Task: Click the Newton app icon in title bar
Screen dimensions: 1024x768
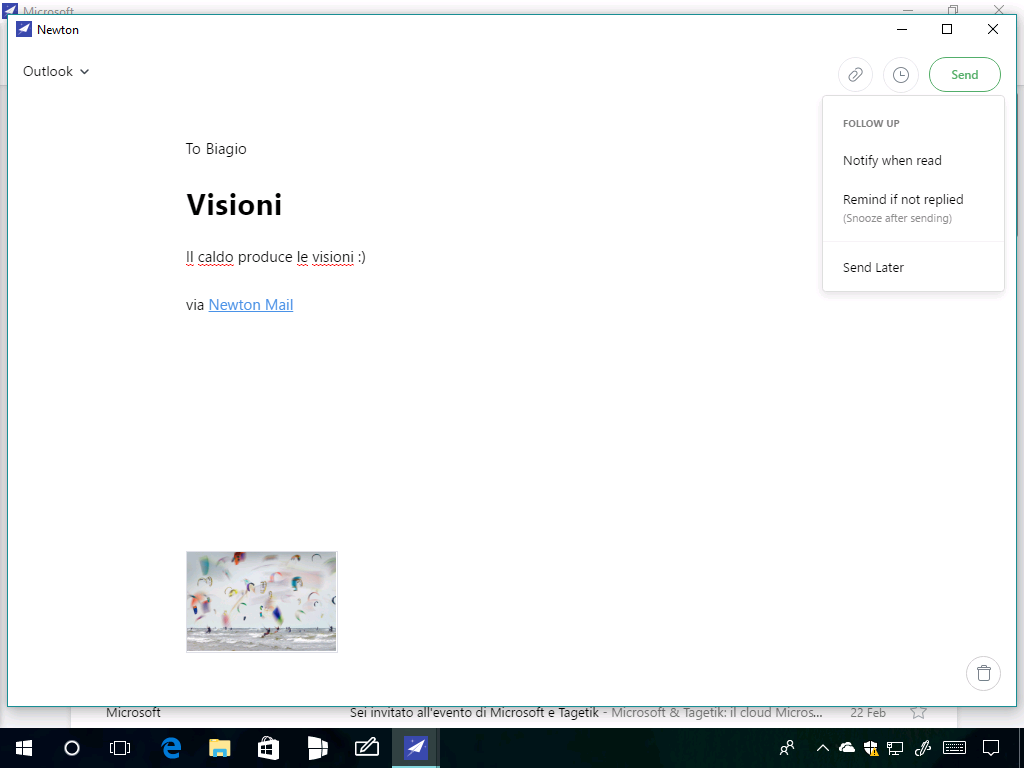Action: pos(24,29)
